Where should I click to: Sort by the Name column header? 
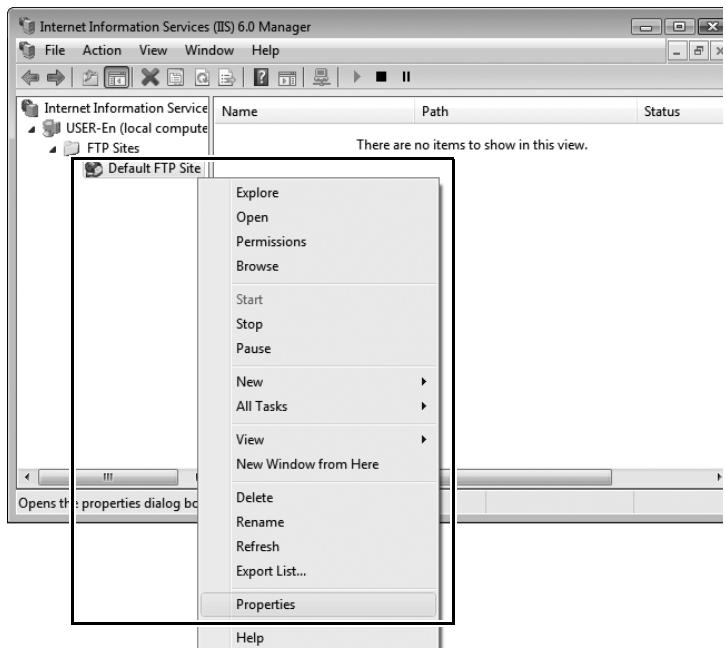click(x=314, y=112)
